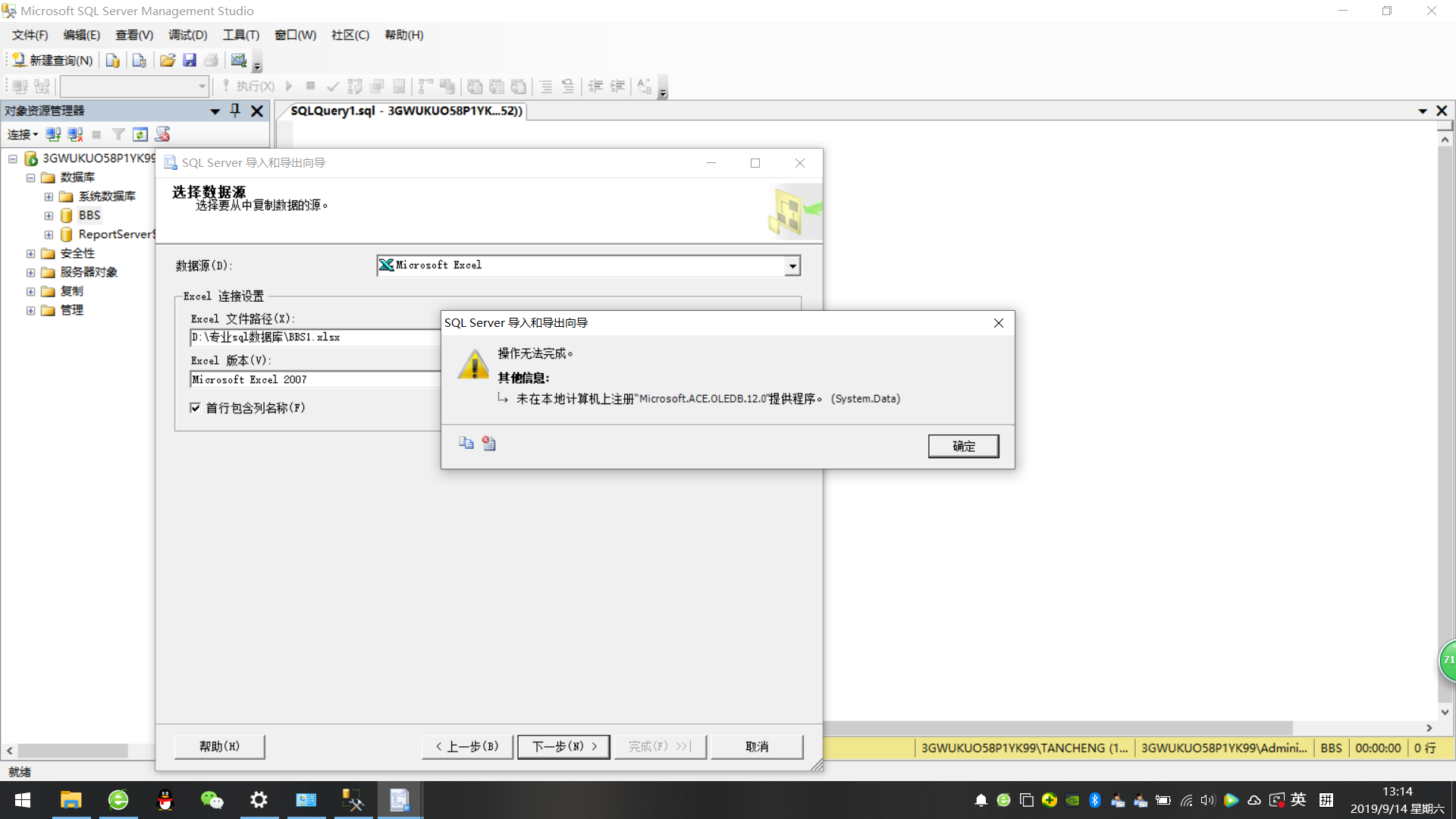
Task: Click the Object Explorer horizontal scrollbar
Action: pyautogui.click(x=72, y=750)
